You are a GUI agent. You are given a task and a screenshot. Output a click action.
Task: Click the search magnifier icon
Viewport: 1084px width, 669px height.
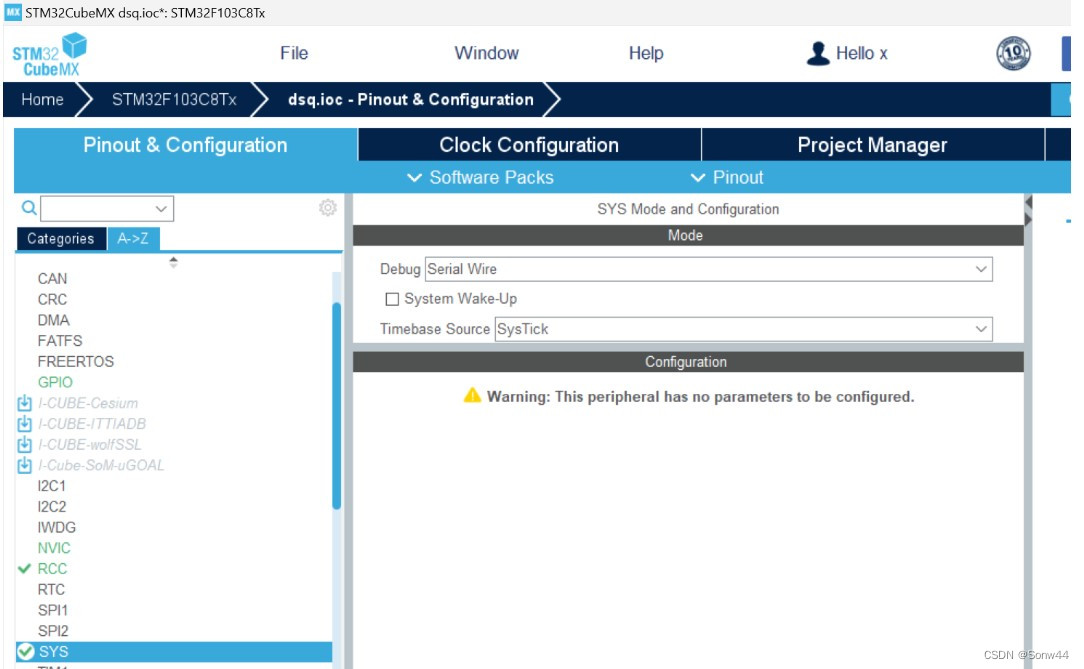click(x=28, y=207)
